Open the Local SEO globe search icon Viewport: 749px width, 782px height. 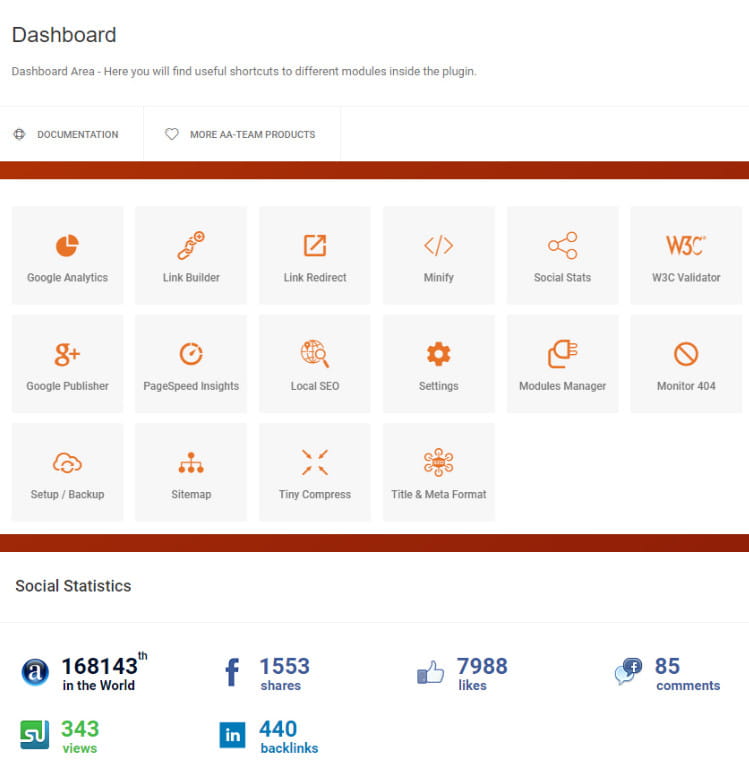coord(315,354)
